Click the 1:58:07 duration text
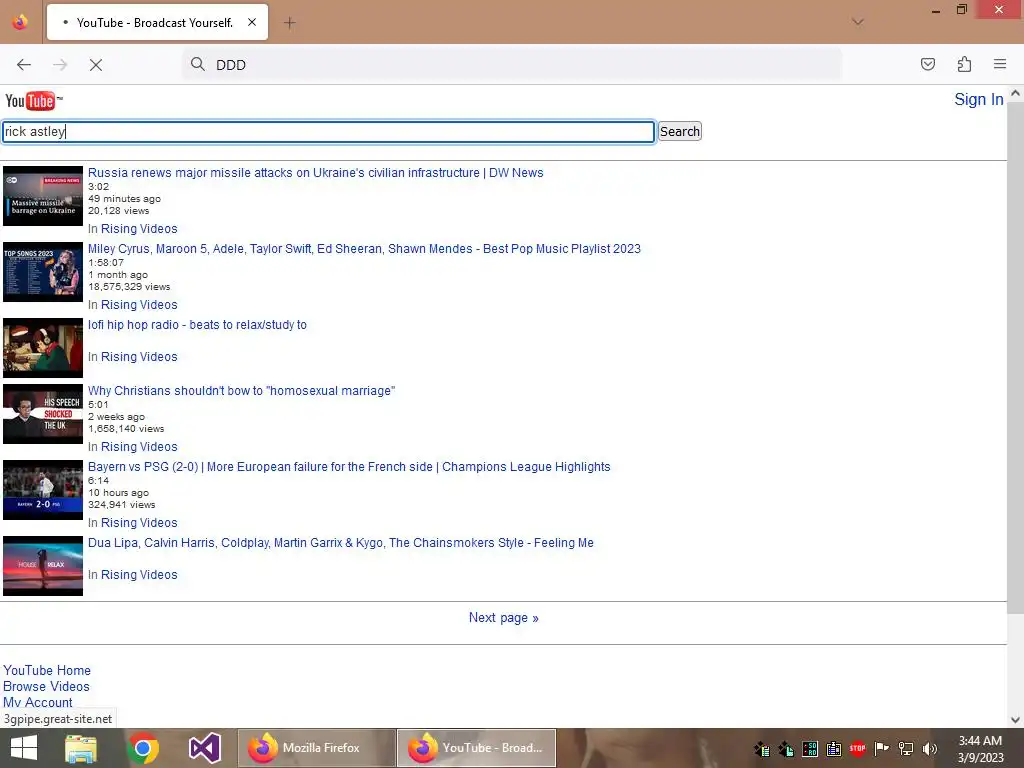 tap(106, 263)
